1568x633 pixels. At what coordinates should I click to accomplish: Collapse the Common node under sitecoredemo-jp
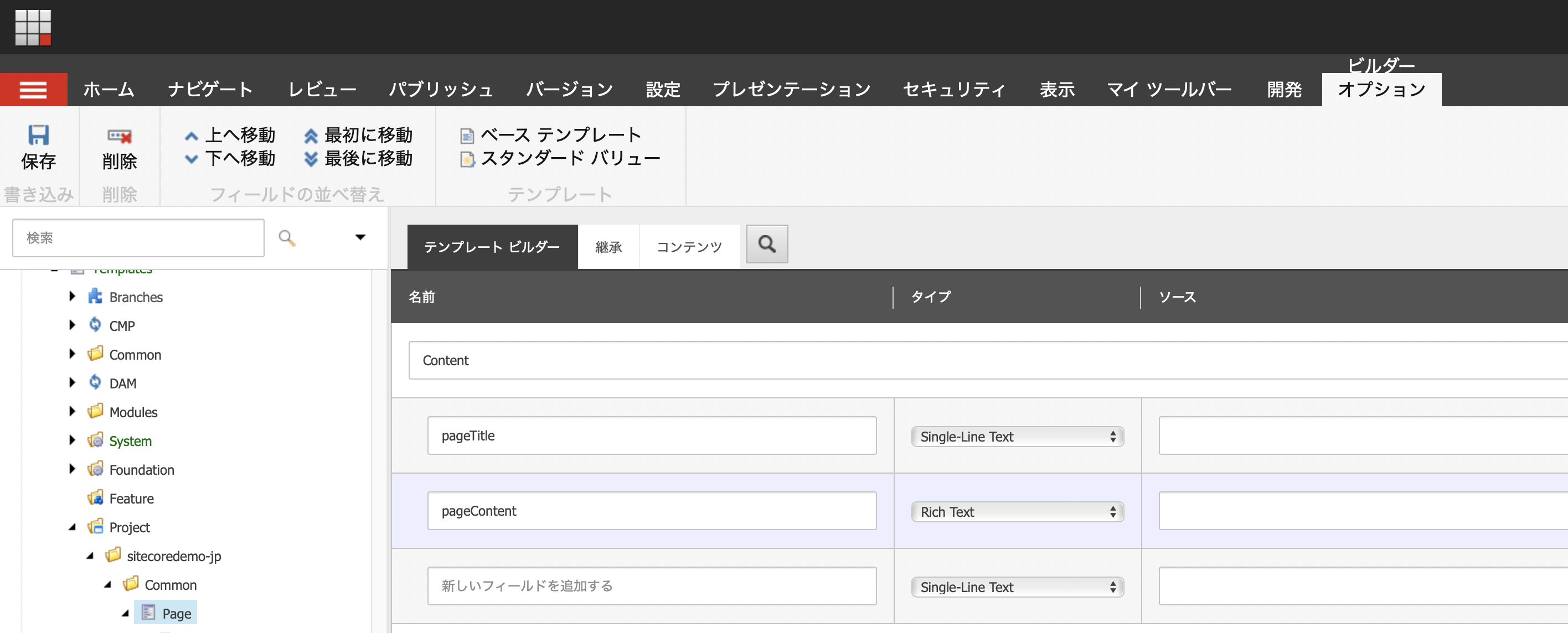pos(107,585)
